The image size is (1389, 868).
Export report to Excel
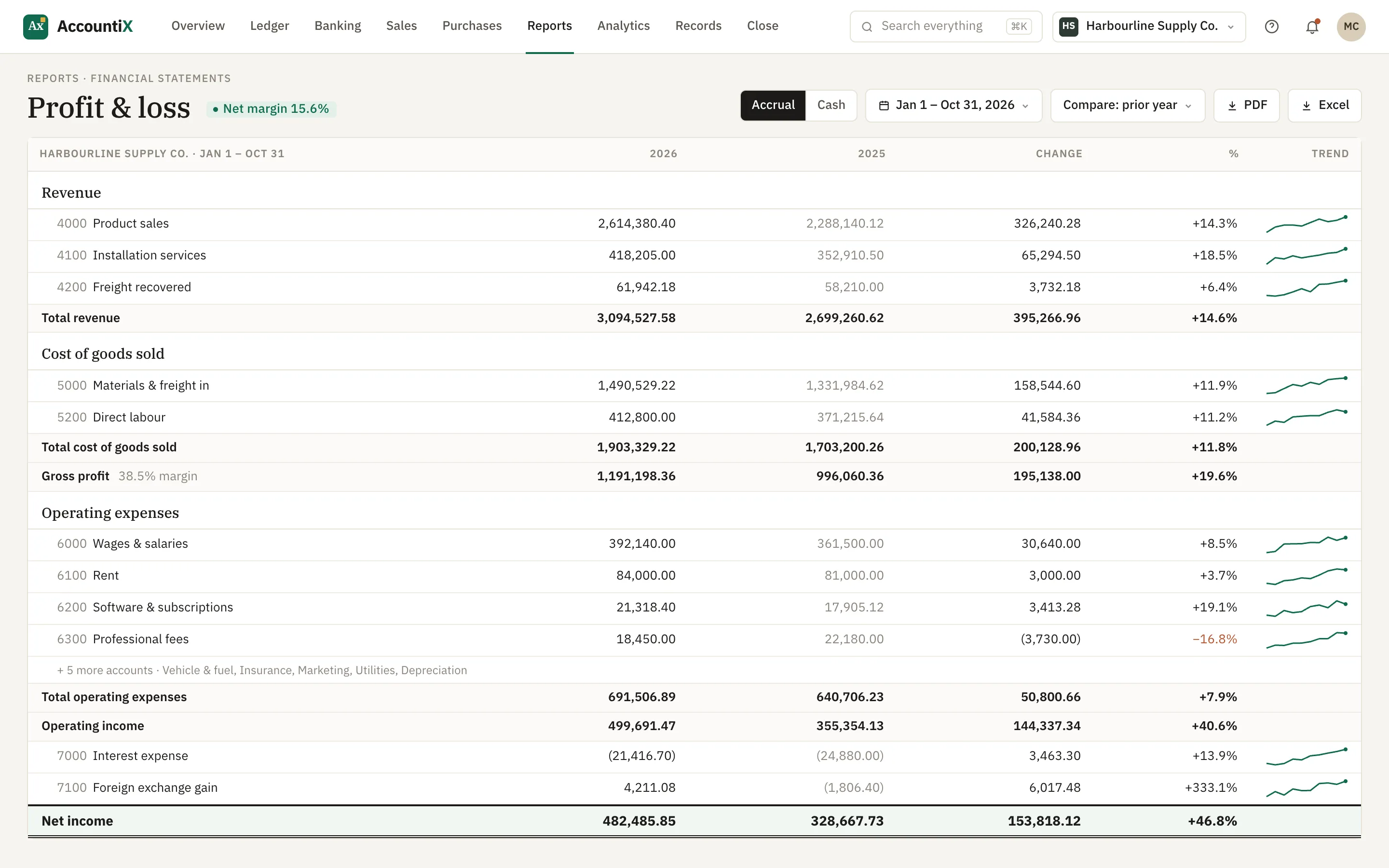tap(1324, 106)
